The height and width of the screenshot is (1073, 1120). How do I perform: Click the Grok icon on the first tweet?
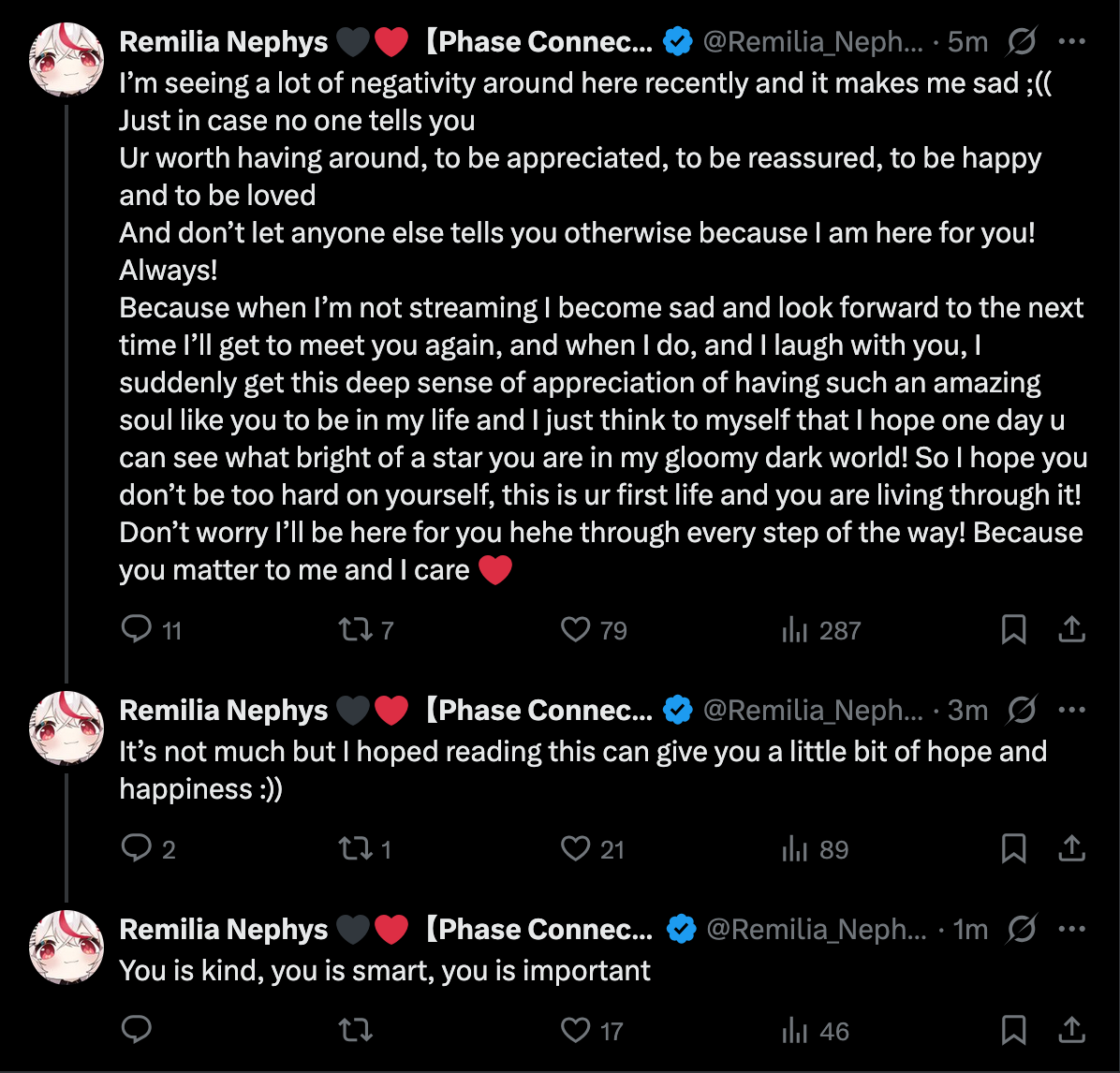tap(1022, 42)
